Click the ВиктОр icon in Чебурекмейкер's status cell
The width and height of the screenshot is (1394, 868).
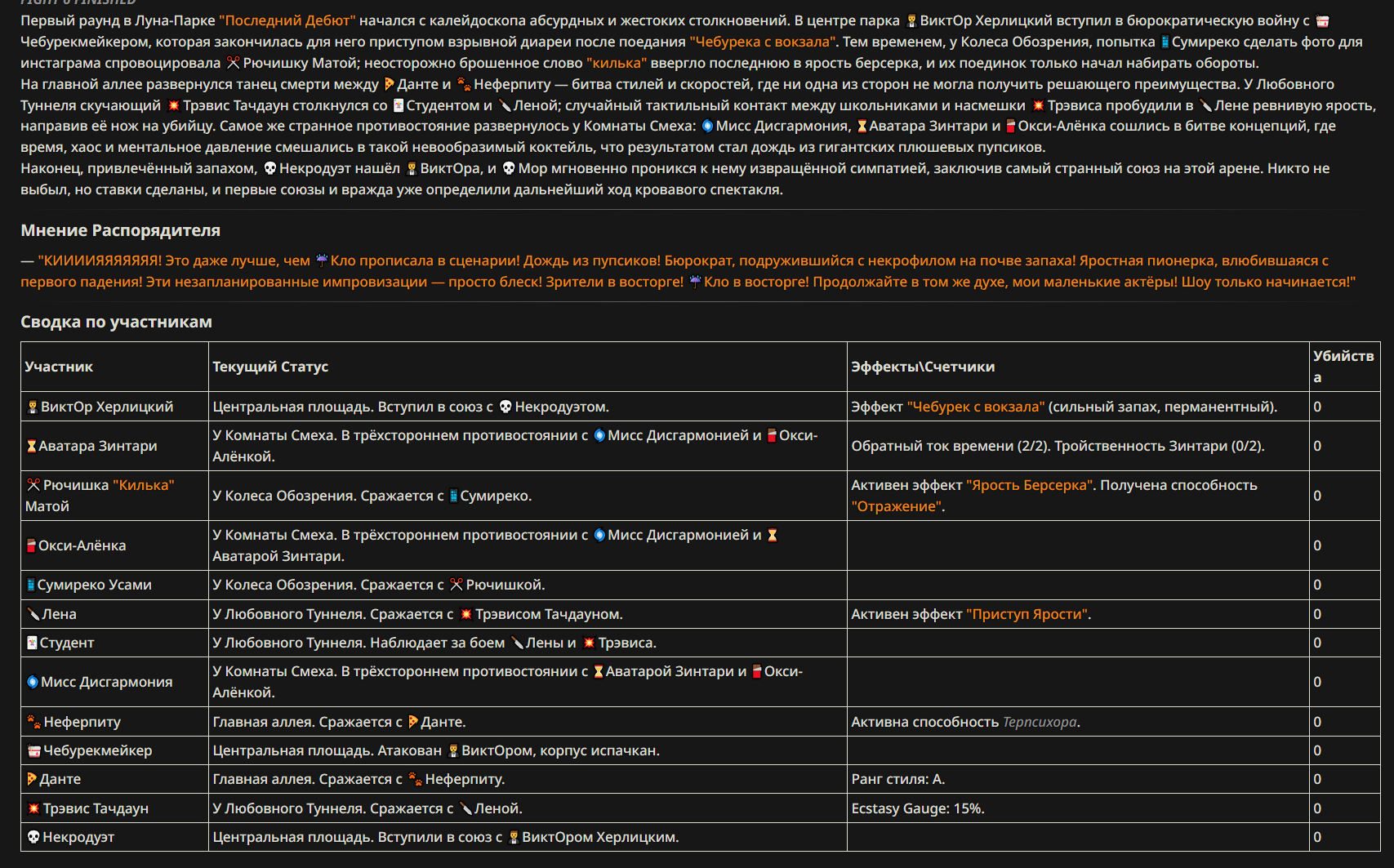pos(453,750)
